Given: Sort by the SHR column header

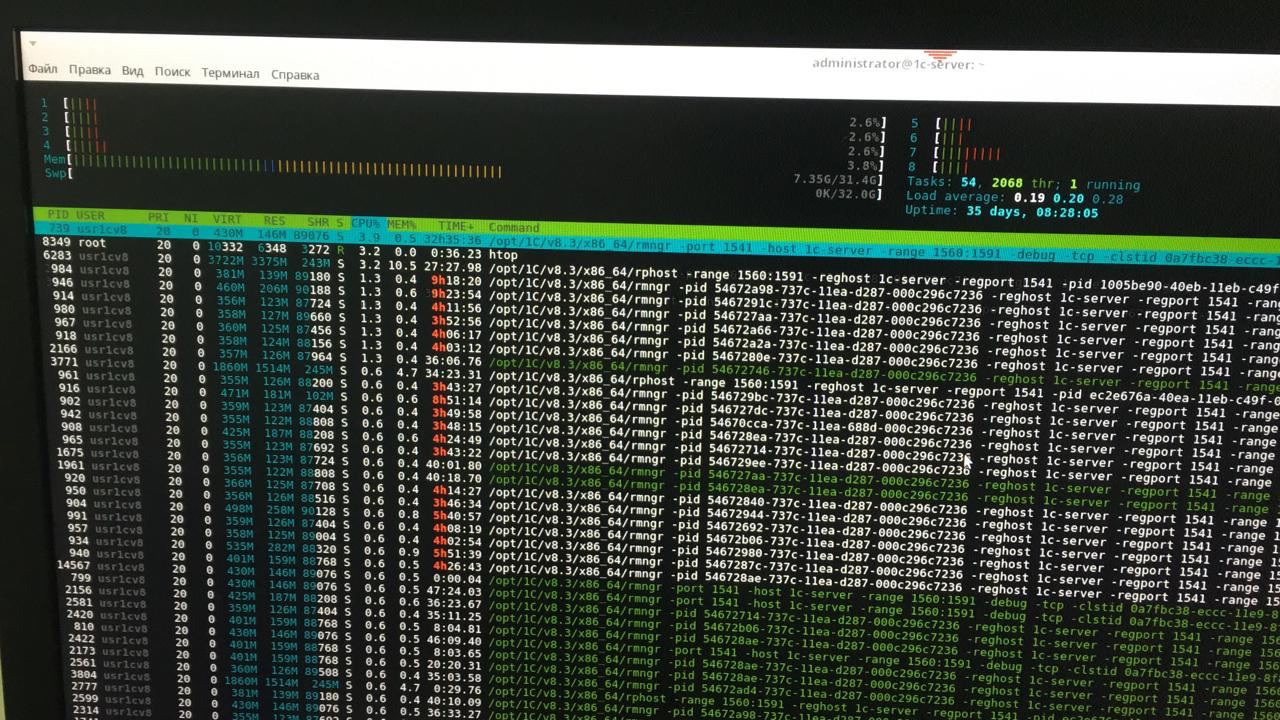Looking at the screenshot, I should [x=319, y=222].
